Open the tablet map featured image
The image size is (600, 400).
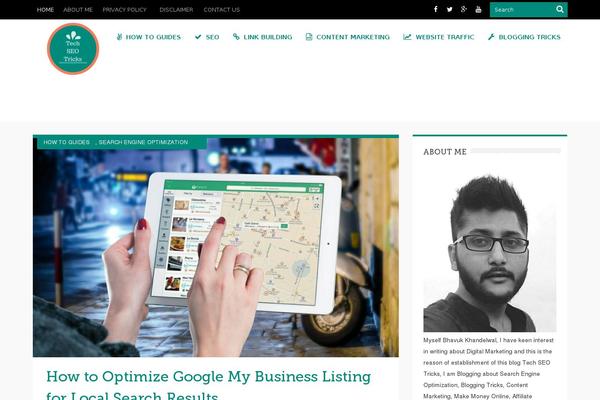click(216, 247)
